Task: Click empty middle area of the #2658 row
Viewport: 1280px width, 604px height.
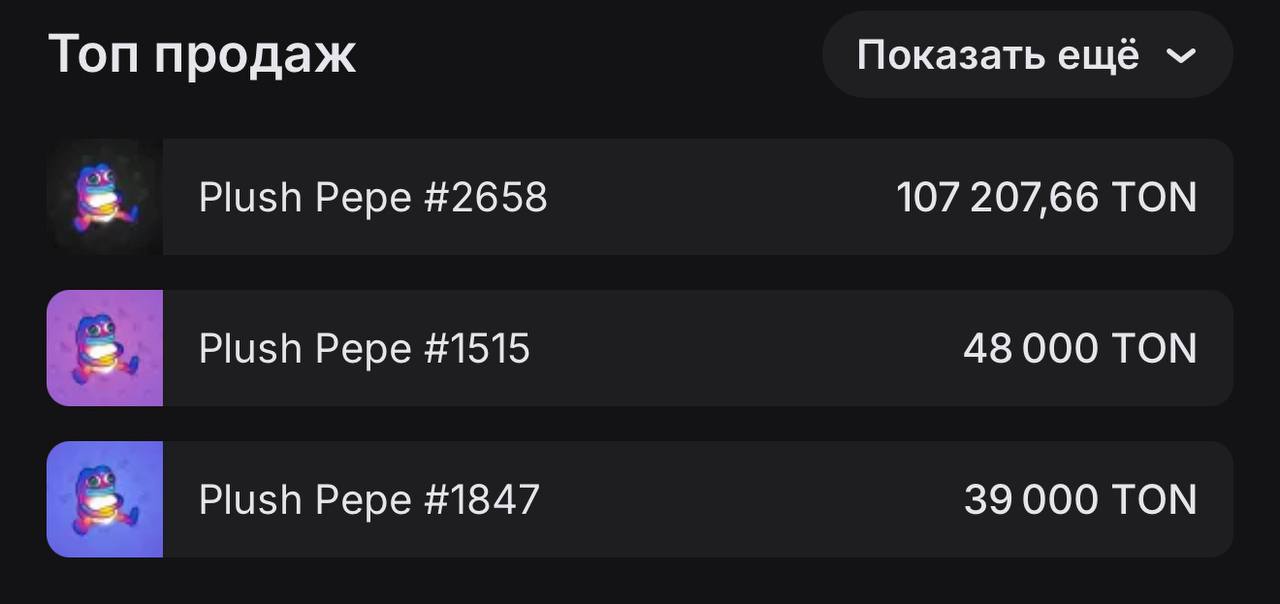Action: click(720, 198)
